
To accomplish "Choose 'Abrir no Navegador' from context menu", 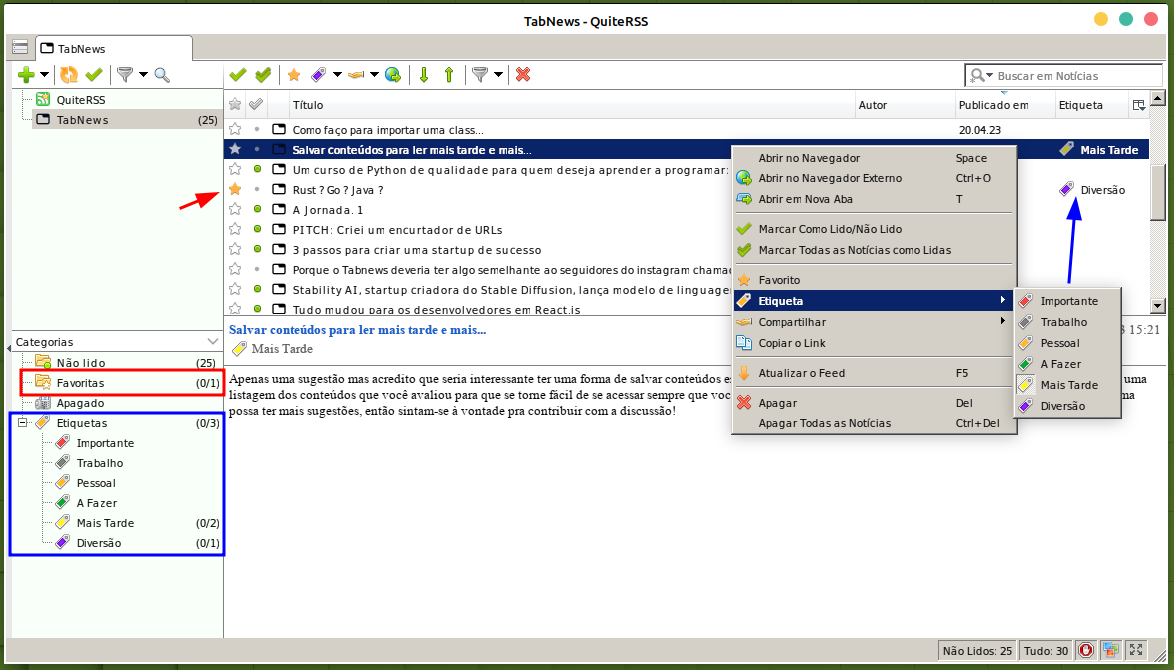I will pyautogui.click(x=874, y=158).
